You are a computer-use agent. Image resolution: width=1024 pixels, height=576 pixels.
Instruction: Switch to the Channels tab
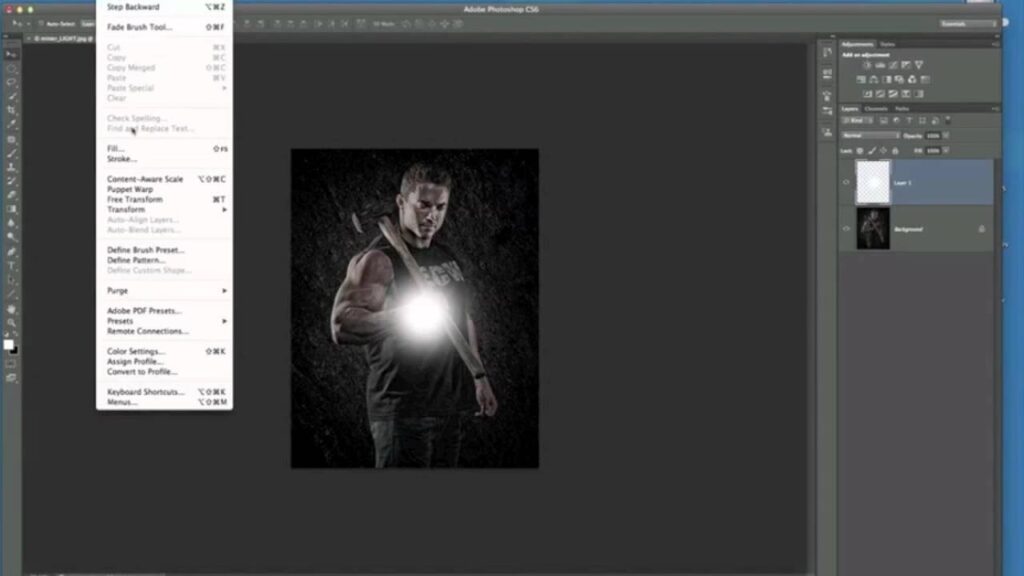tap(876, 108)
